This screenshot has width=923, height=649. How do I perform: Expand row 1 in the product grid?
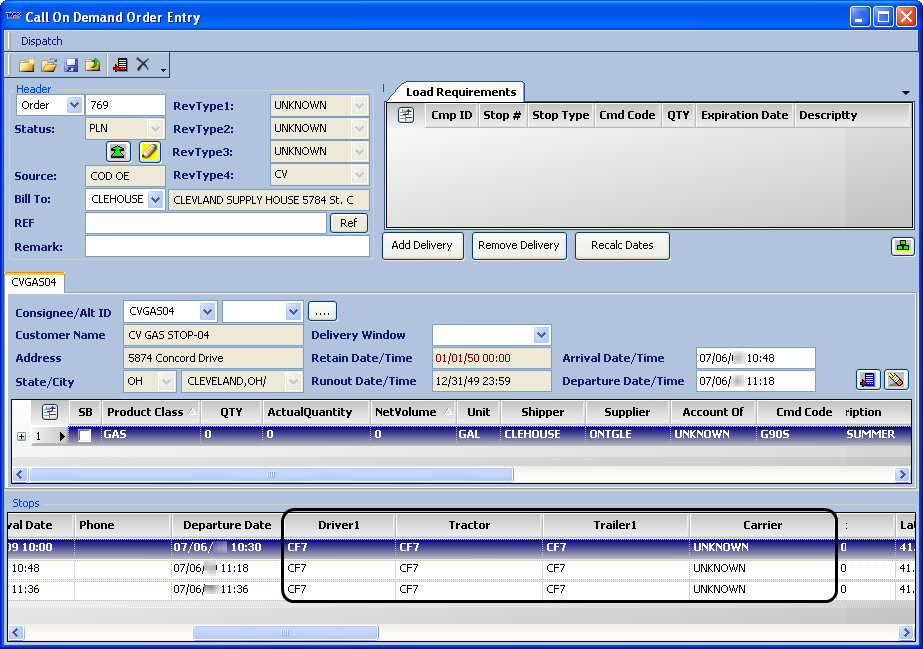click(x=21, y=436)
